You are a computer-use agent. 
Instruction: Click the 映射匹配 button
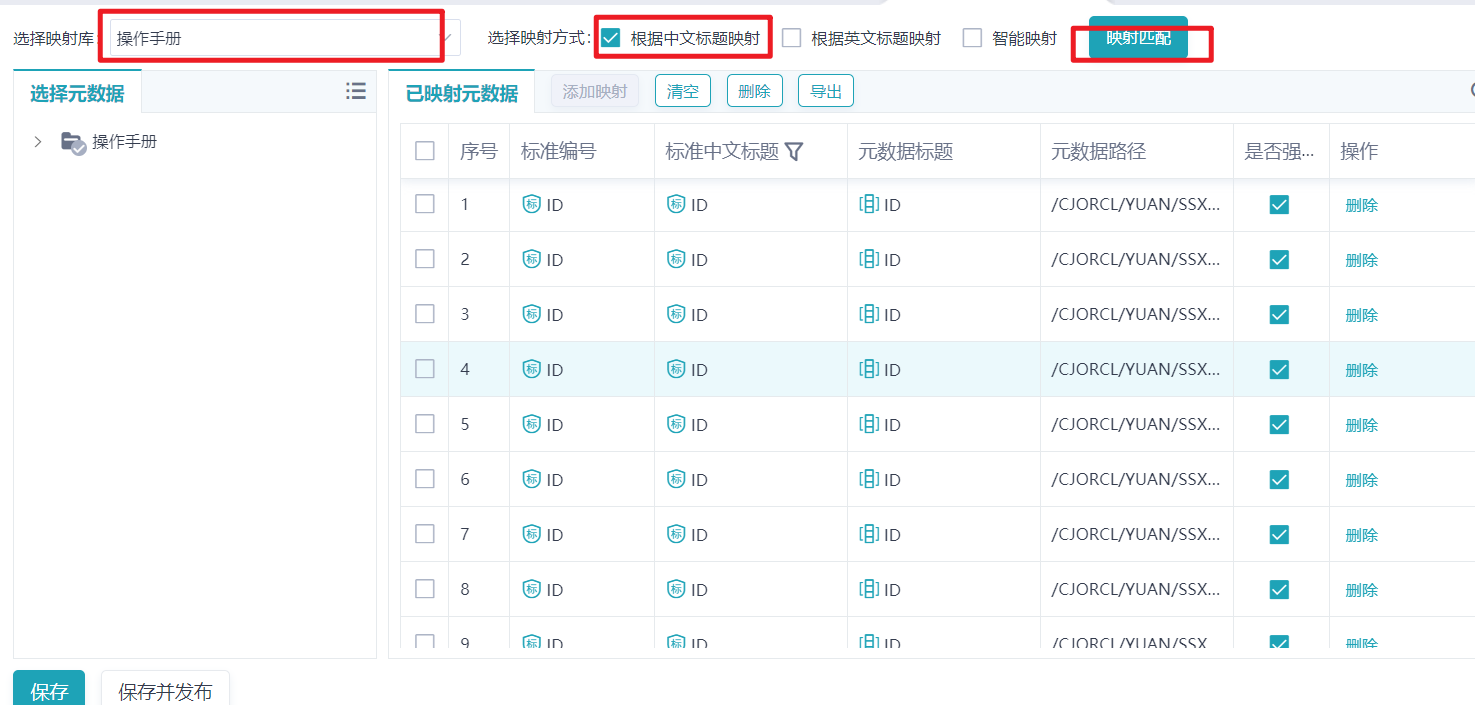1138,38
